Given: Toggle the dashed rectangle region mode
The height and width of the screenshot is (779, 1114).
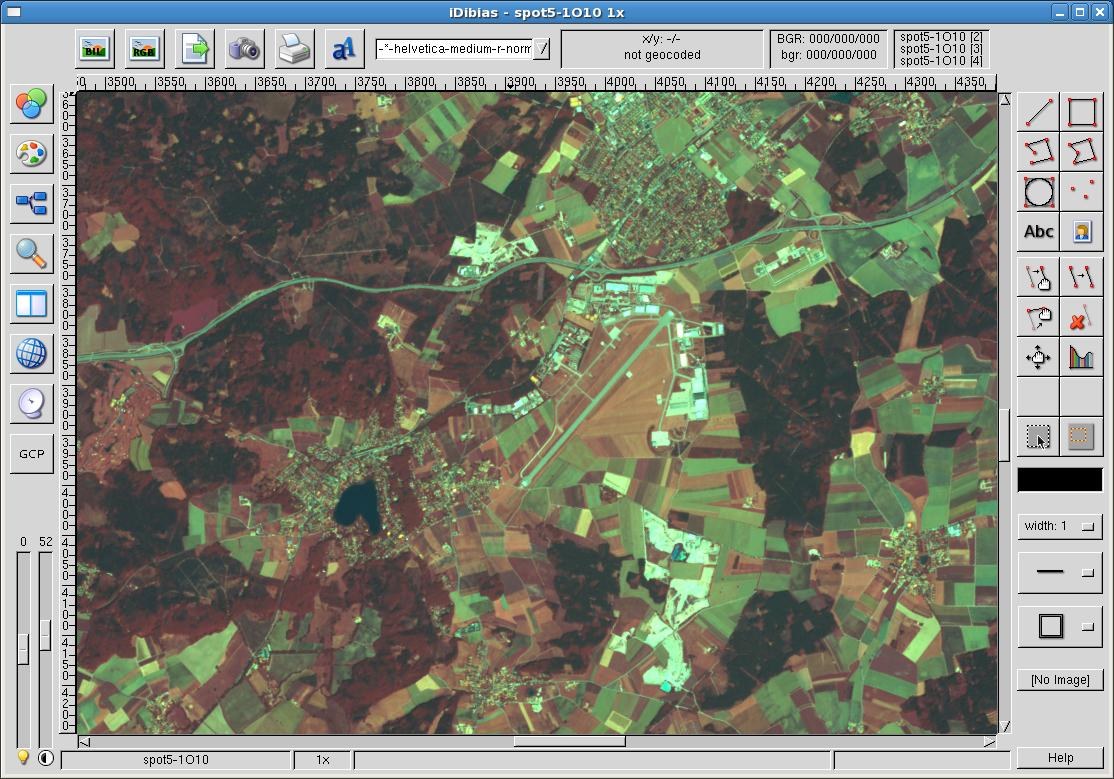Looking at the screenshot, I should point(1079,437).
